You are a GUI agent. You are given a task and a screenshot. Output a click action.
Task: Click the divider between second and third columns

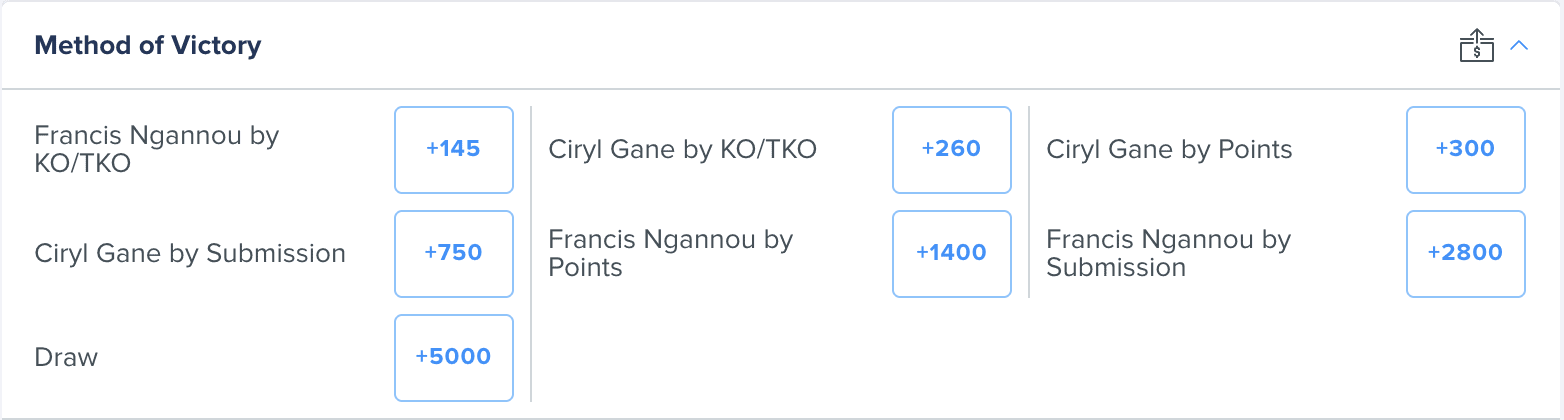[1029, 202]
